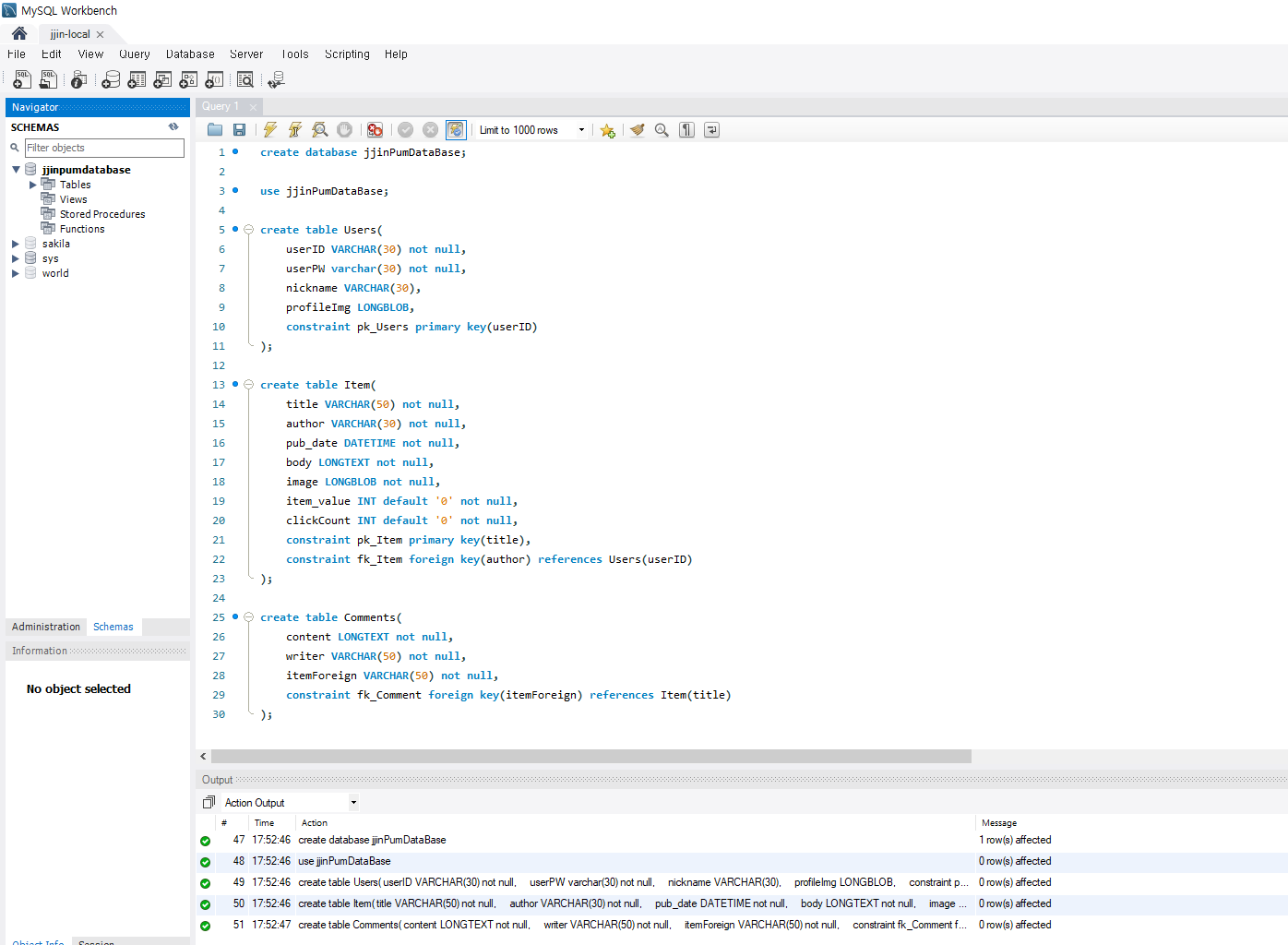
Task: Collapse create table Users fold marker
Action: [x=248, y=230]
